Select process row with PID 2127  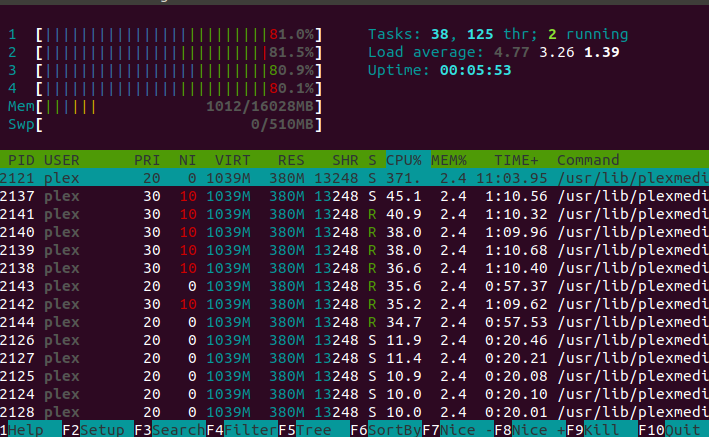pyautogui.click(x=354, y=358)
